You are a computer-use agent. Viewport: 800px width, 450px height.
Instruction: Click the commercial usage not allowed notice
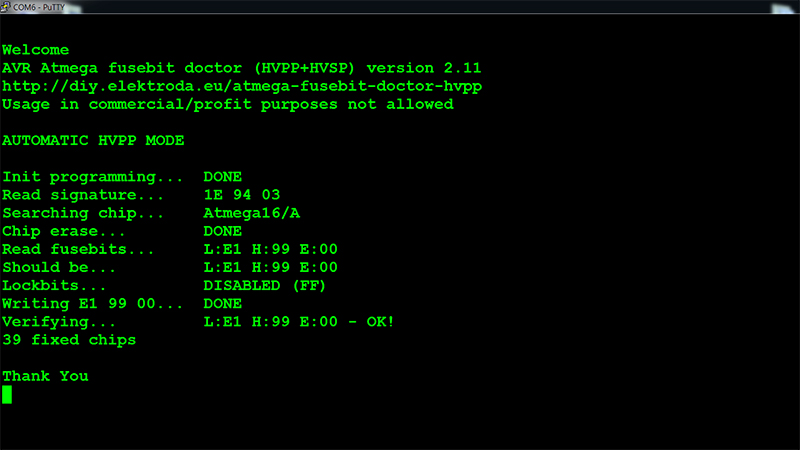[228, 105]
